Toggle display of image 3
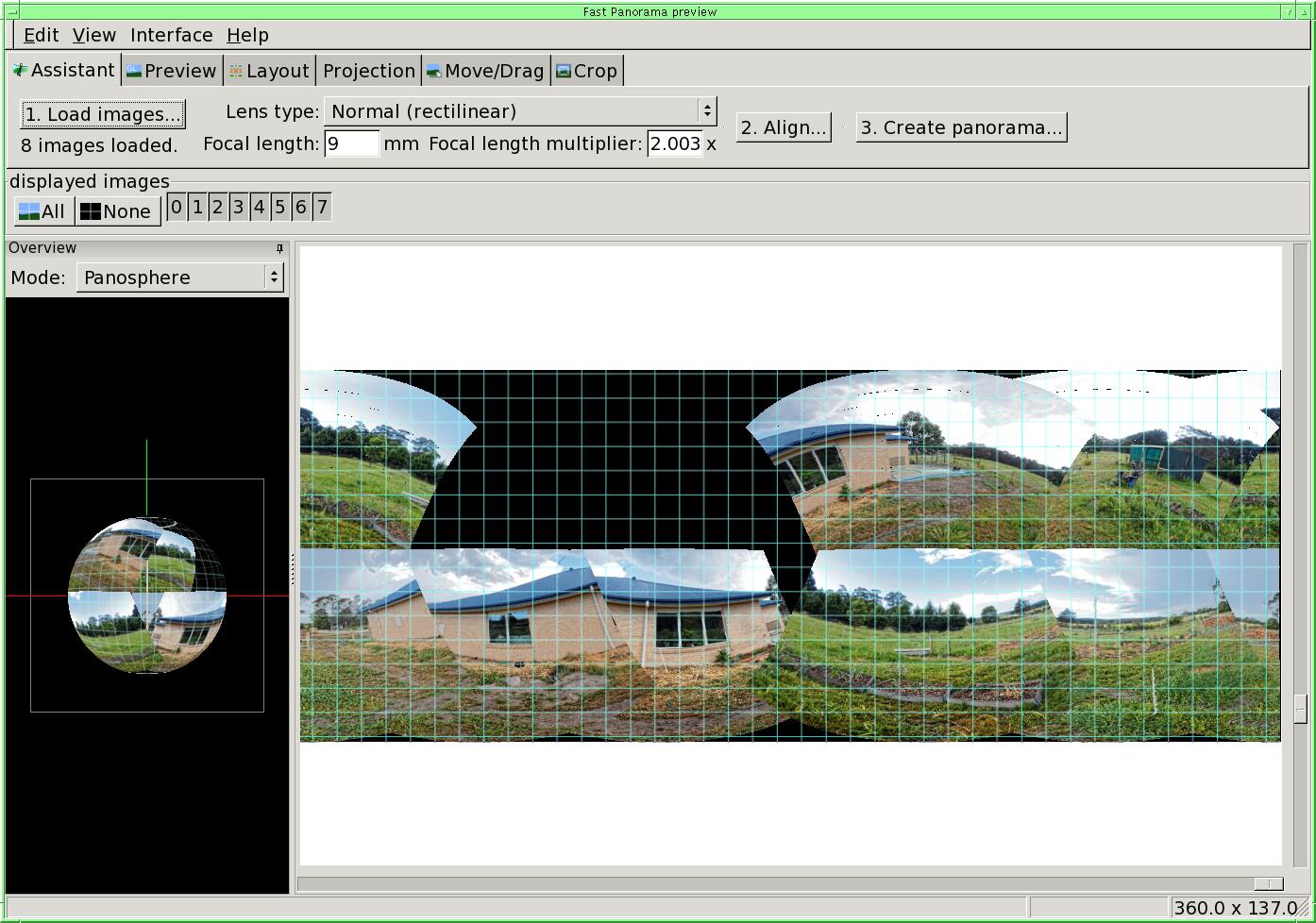This screenshot has height=923, width=1316. click(239, 208)
